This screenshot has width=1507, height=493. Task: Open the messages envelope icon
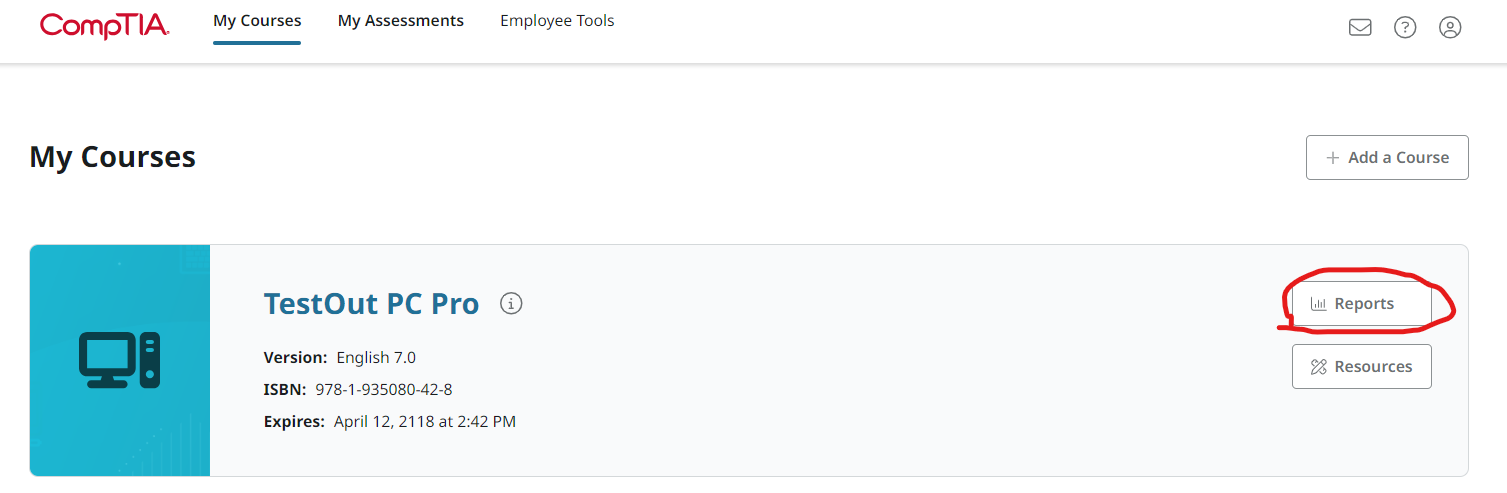(1360, 28)
